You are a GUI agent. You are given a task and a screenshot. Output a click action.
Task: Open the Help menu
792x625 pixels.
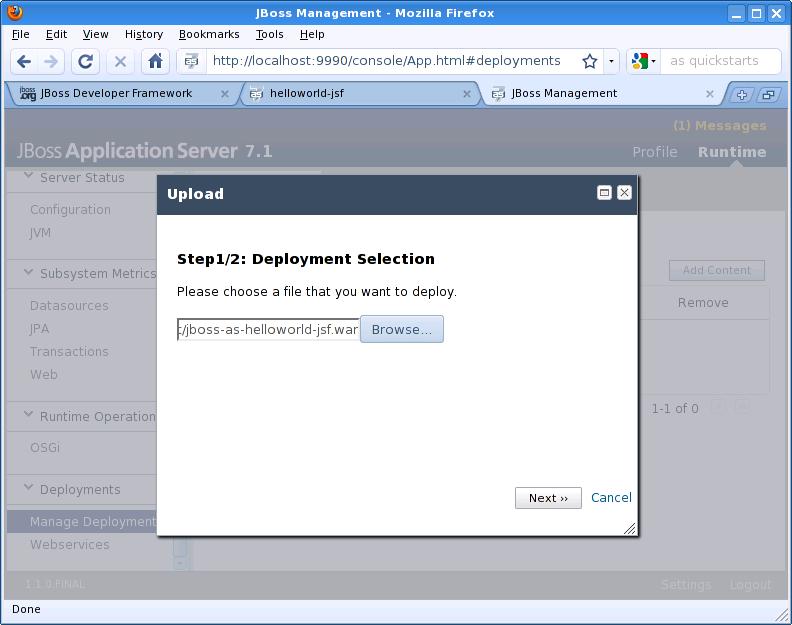[x=312, y=34]
